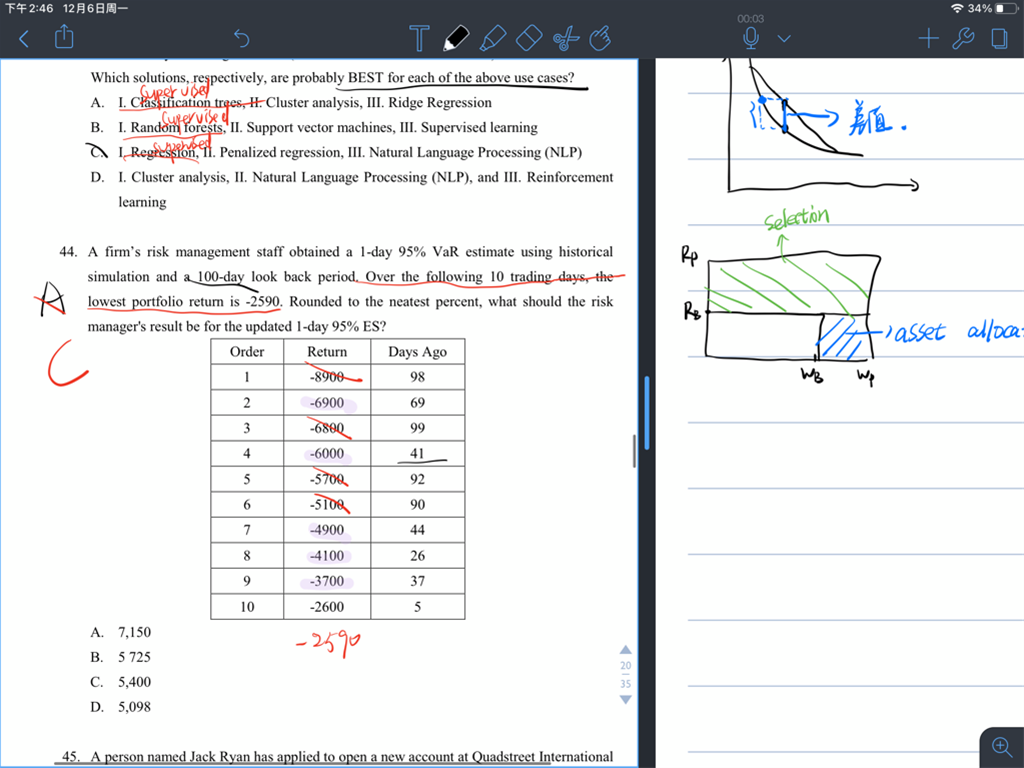Screen dimensions: 1024x768
Task: Click the handwritten red -2590 note
Action: coord(328,643)
